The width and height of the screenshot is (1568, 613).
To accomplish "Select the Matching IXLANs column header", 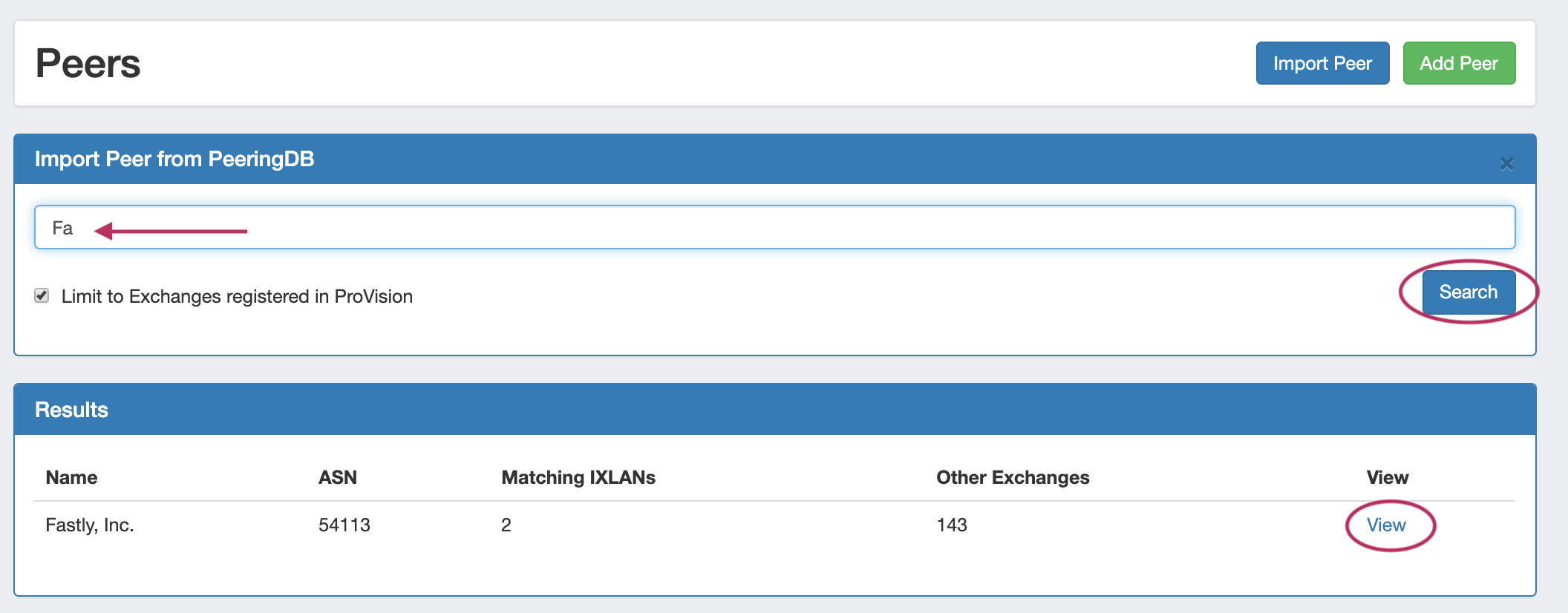I will pos(578,477).
